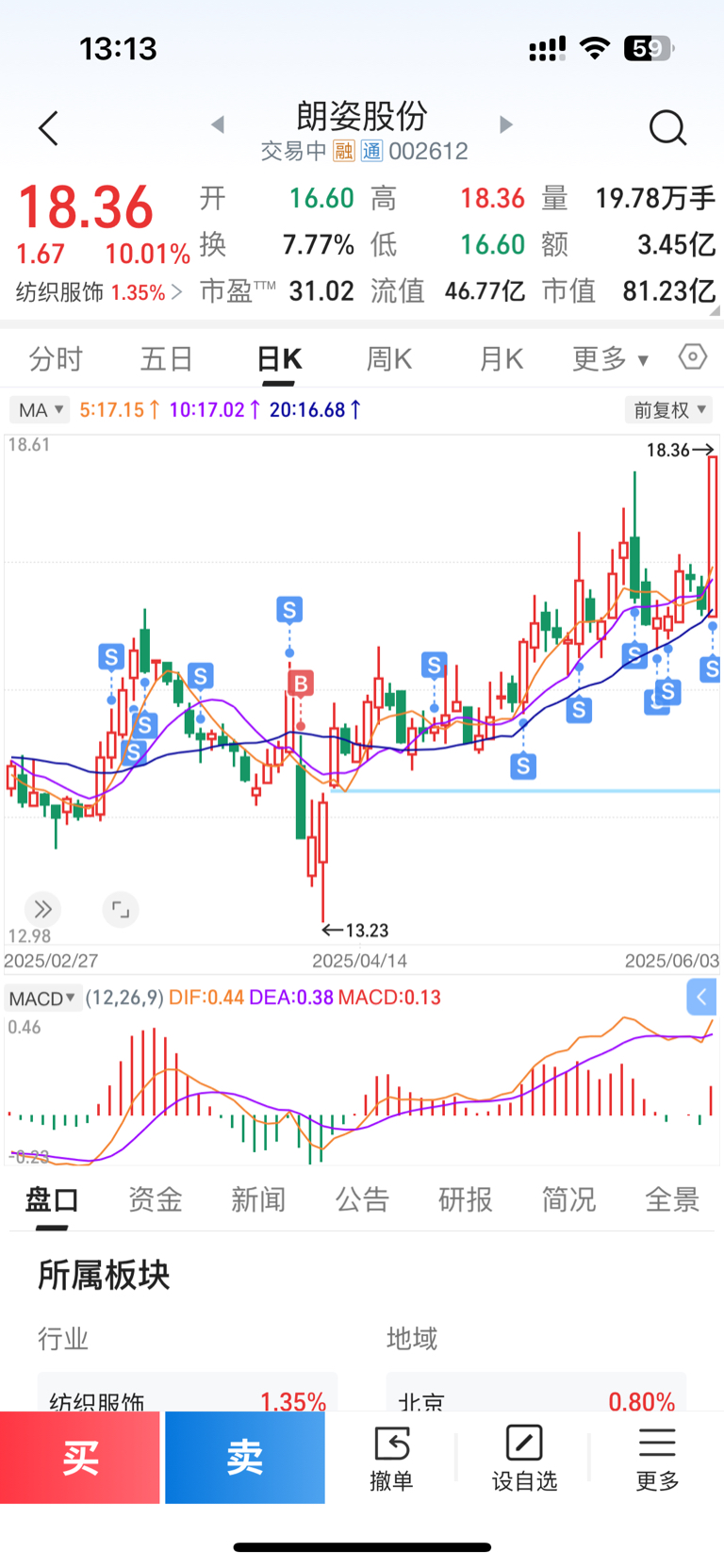This screenshot has width=724, height=1568.
Task: Tap the volume 19.78万手 value
Action: 655,198
